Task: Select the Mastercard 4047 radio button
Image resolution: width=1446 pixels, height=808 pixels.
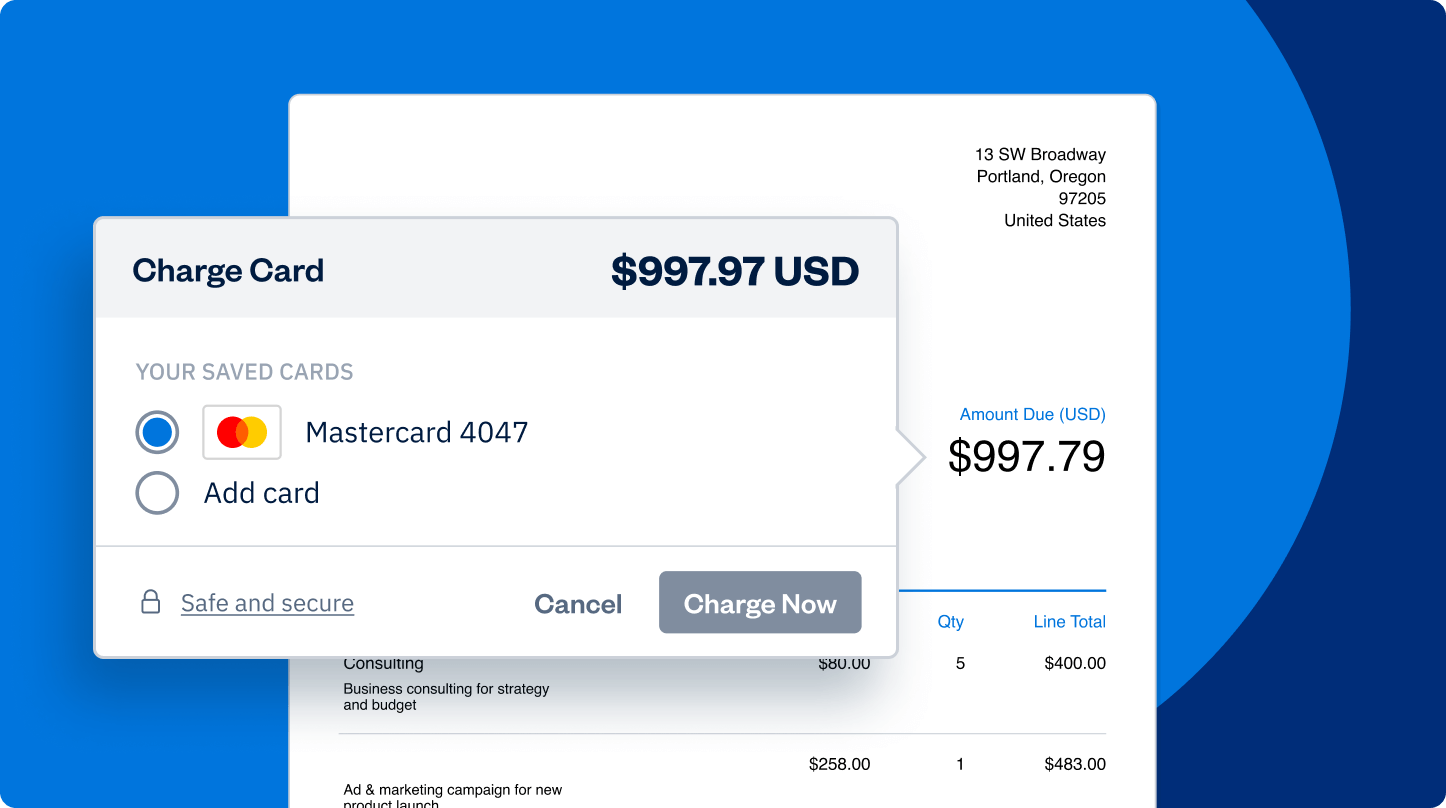Action: pyautogui.click(x=157, y=433)
